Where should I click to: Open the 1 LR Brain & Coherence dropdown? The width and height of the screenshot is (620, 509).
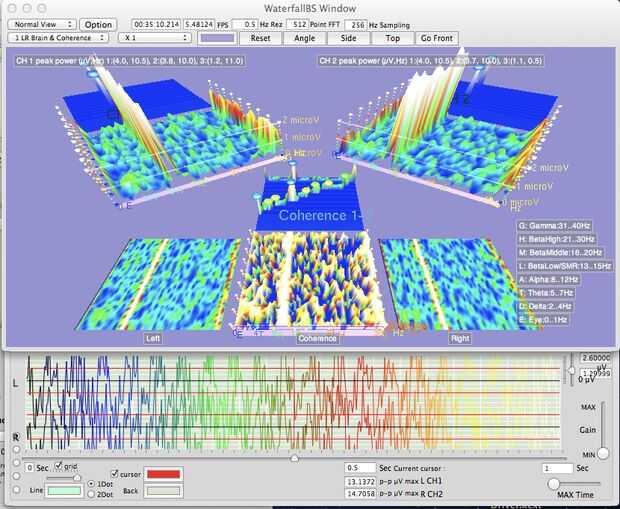click(x=58, y=38)
